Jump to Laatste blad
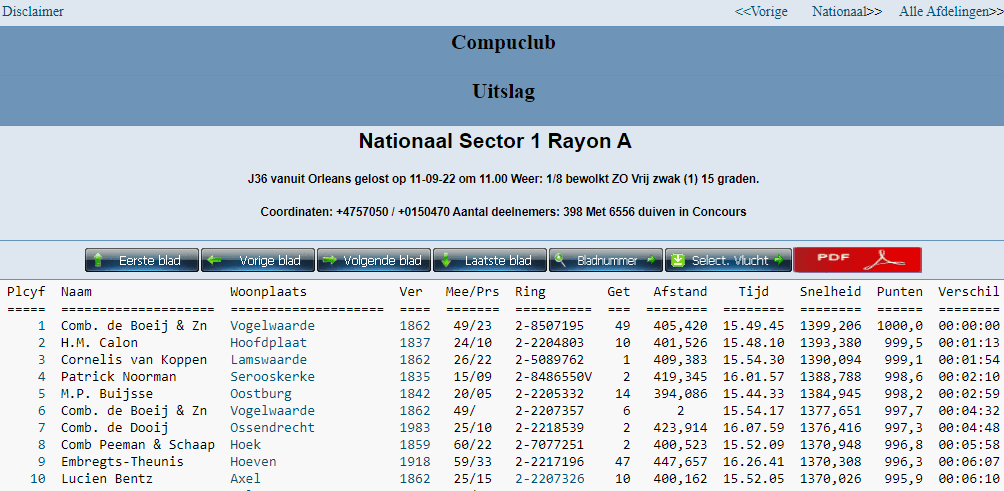Screen dimensions: 1004x491 (489, 260)
